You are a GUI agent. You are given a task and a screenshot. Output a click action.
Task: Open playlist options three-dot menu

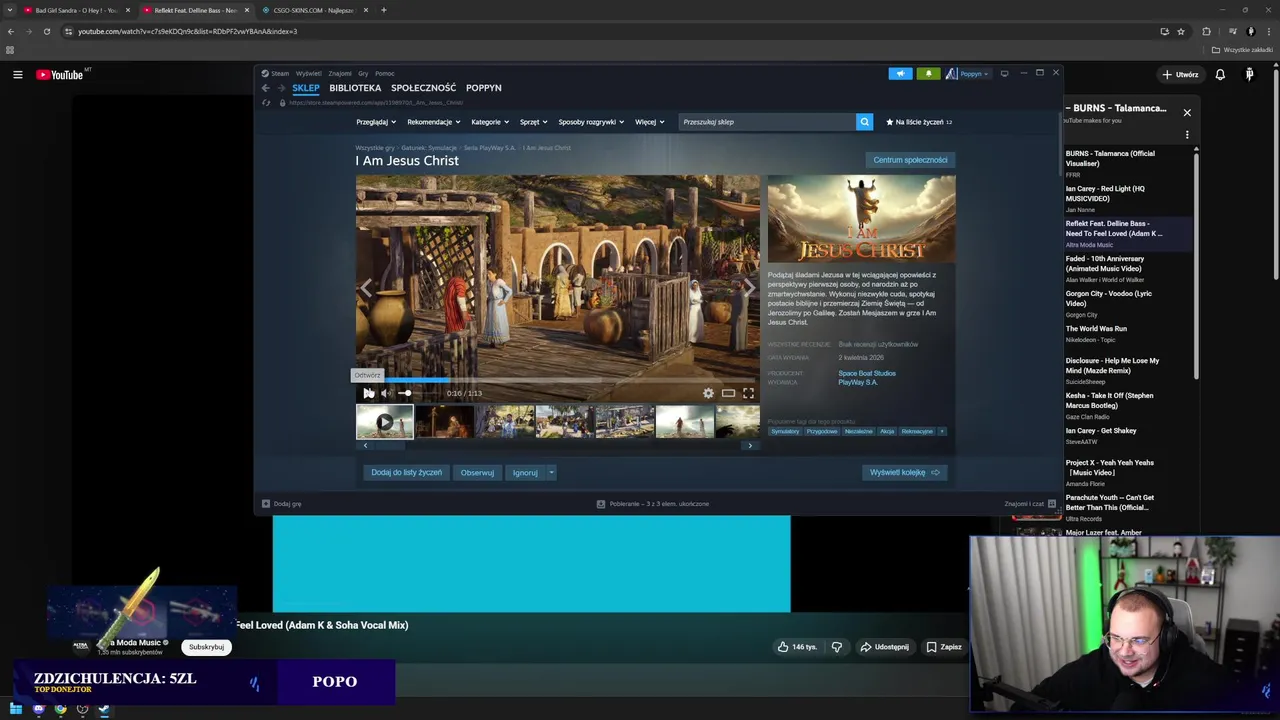coord(1187,135)
